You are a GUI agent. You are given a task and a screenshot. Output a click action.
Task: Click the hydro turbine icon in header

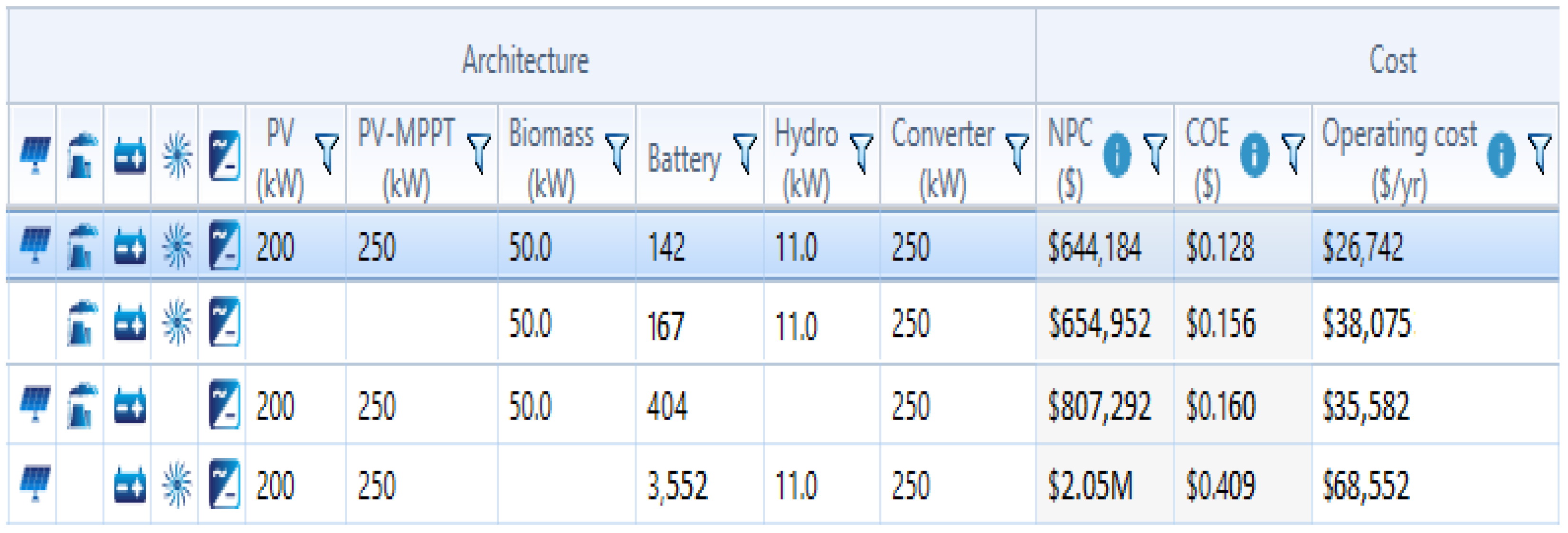click(x=177, y=156)
